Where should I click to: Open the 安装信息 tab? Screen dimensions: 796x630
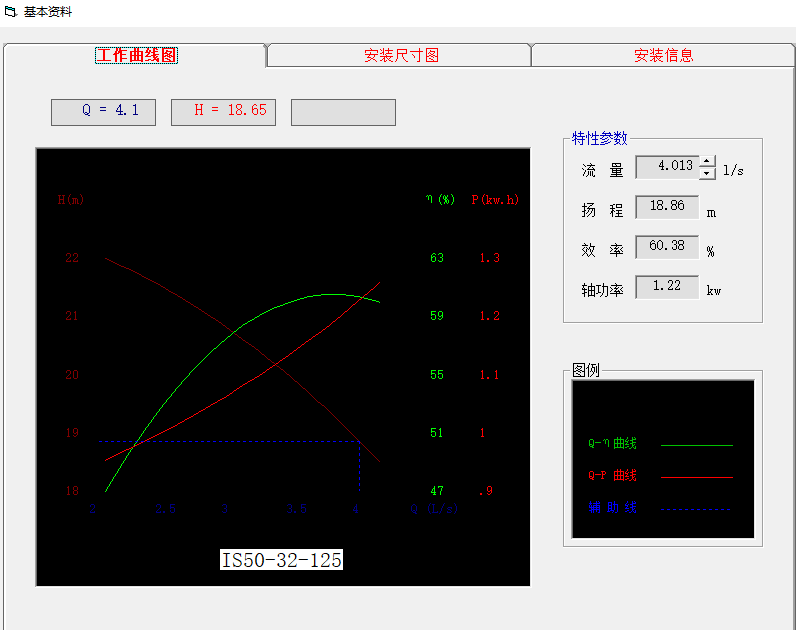tap(664, 55)
